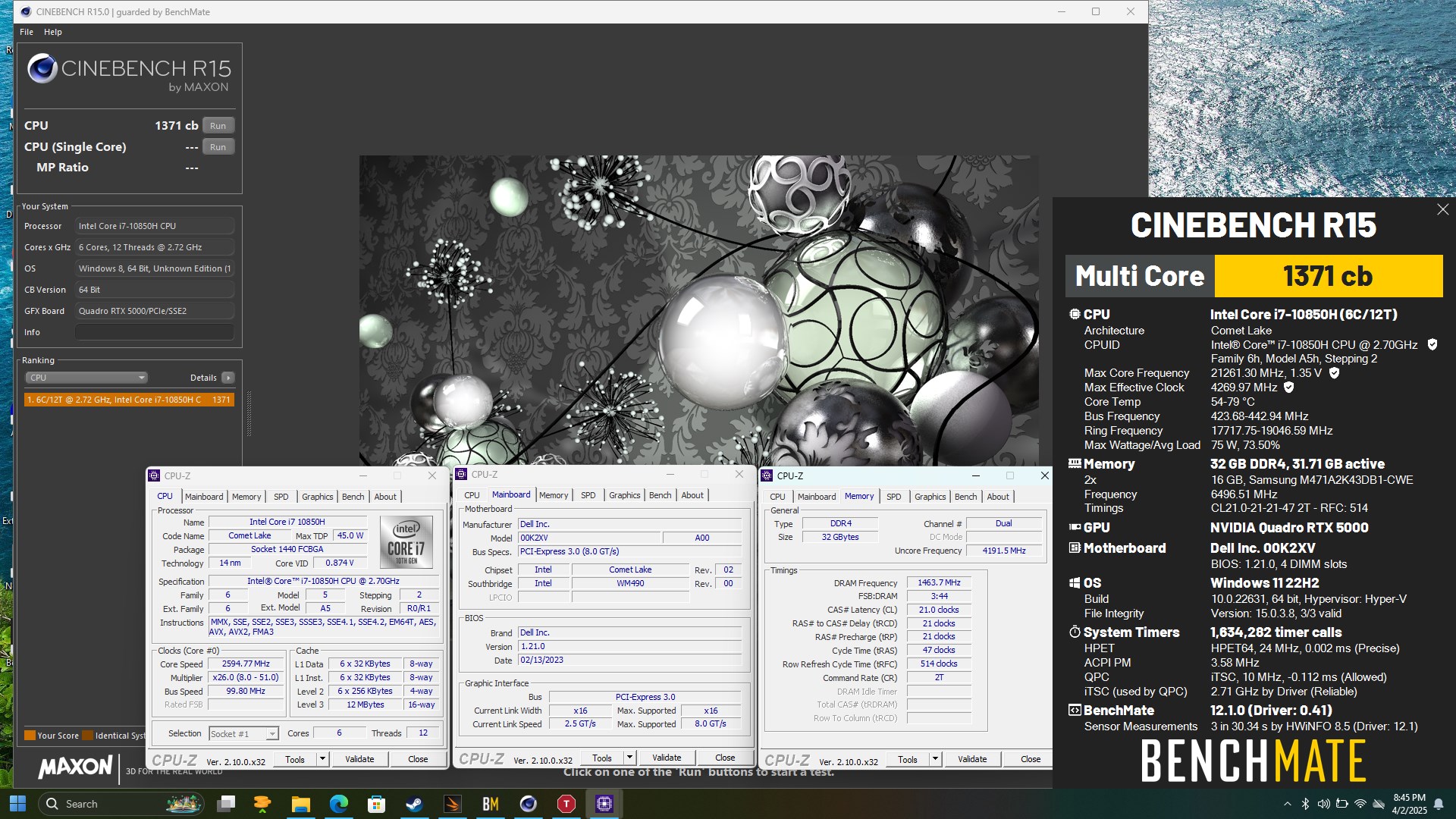Click Validate in left CPU-Z window
The image size is (1456, 819).
click(359, 760)
